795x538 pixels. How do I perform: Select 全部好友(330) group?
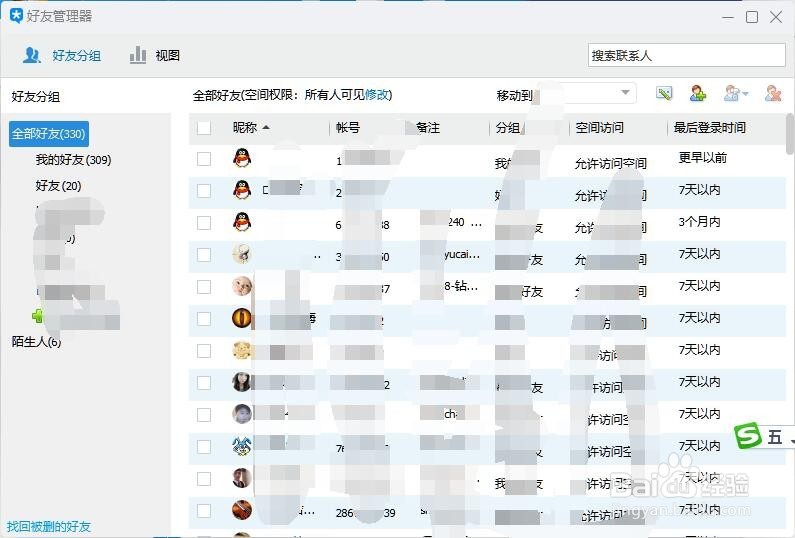[49, 134]
